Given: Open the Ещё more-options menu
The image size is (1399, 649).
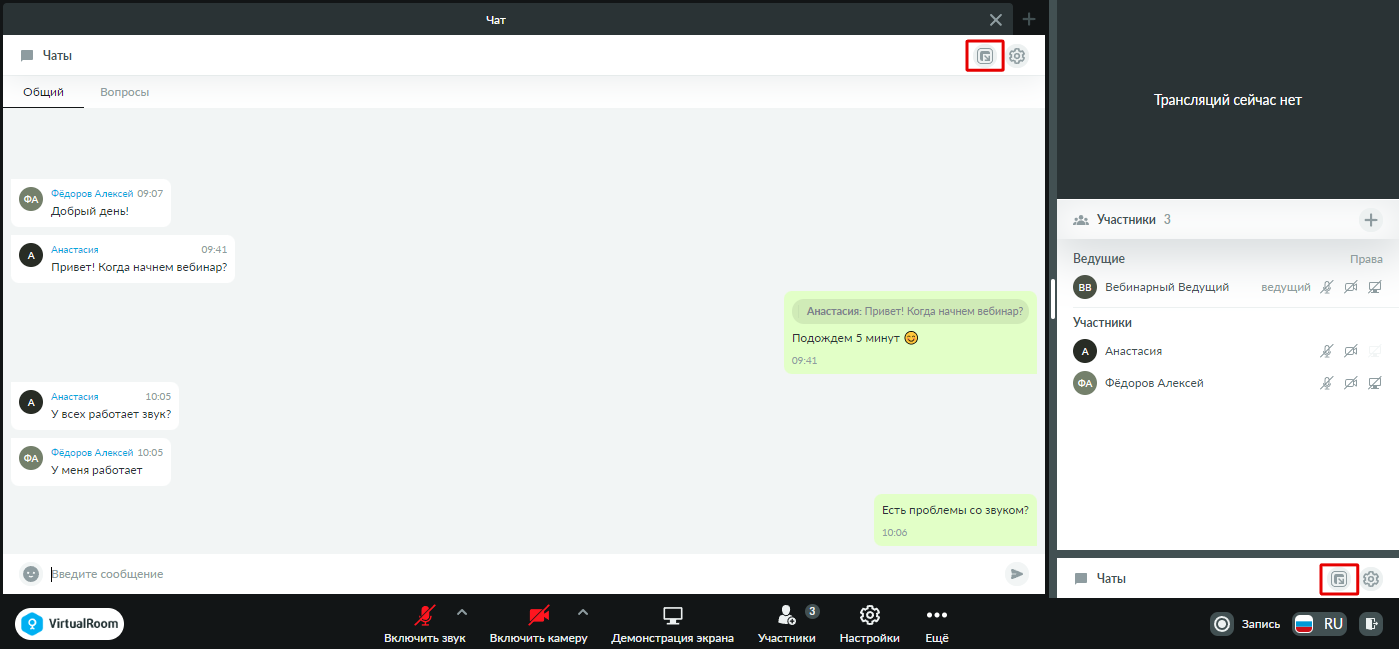Looking at the screenshot, I should point(936,625).
